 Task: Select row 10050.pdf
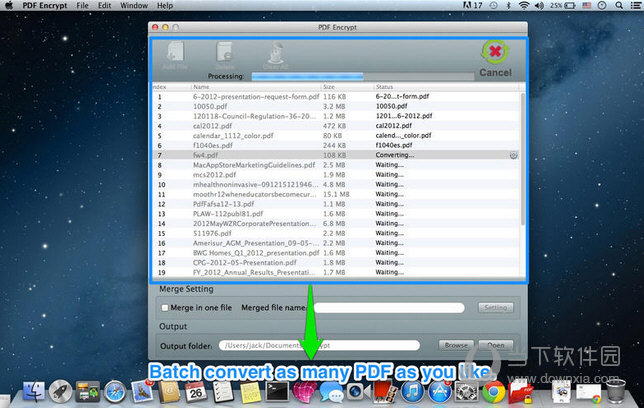pyautogui.click(x=336, y=106)
